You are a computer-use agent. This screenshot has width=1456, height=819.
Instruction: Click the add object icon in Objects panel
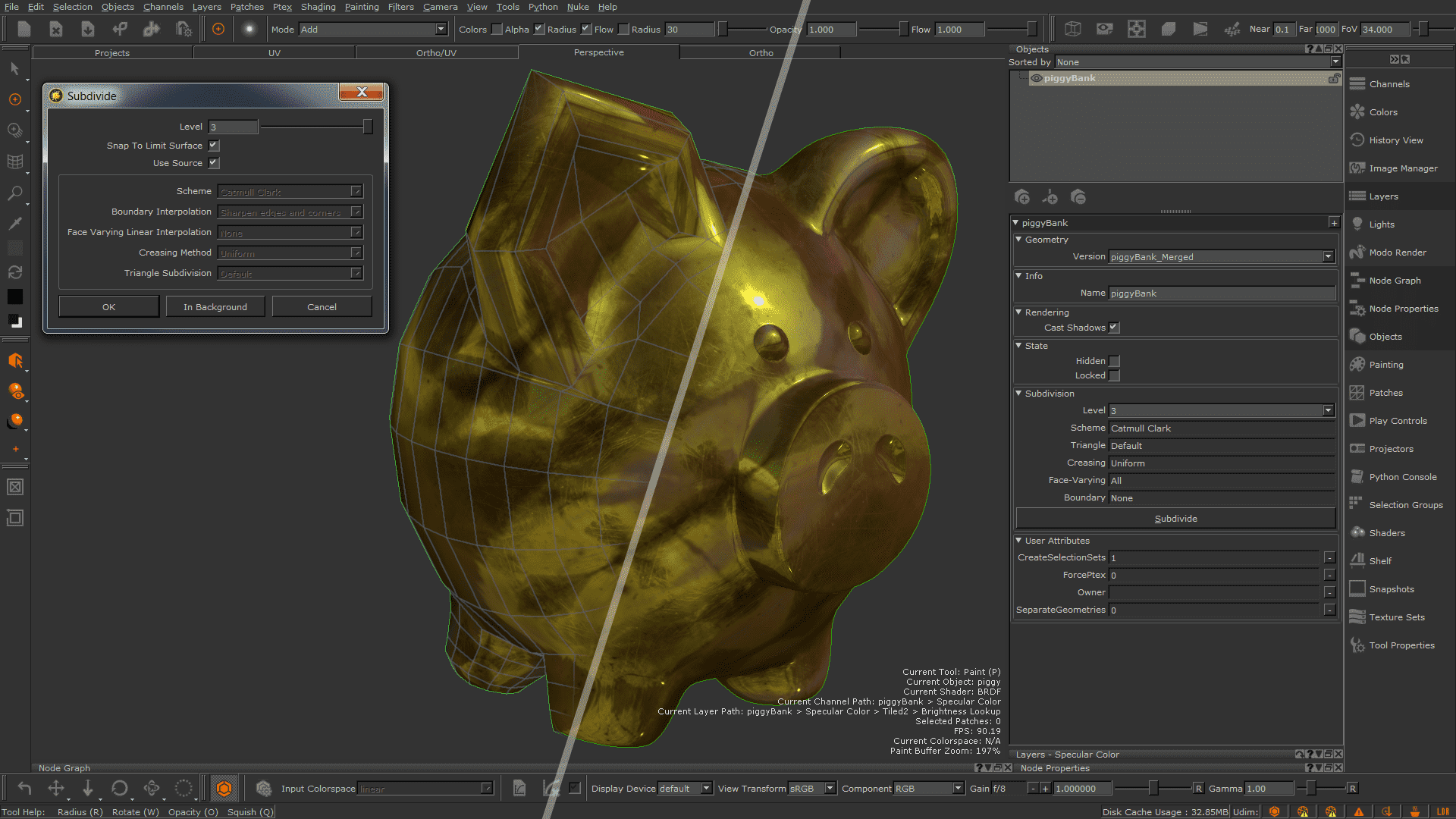point(1021,196)
